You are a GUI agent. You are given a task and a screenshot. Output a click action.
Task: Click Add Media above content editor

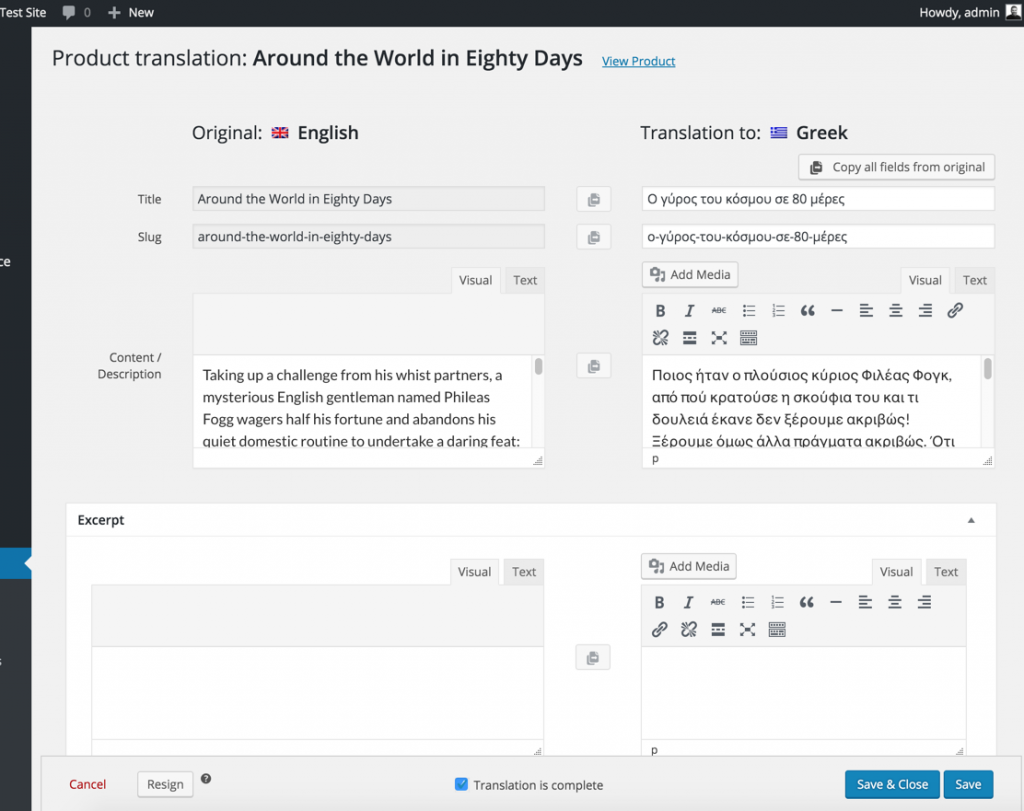click(690, 274)
